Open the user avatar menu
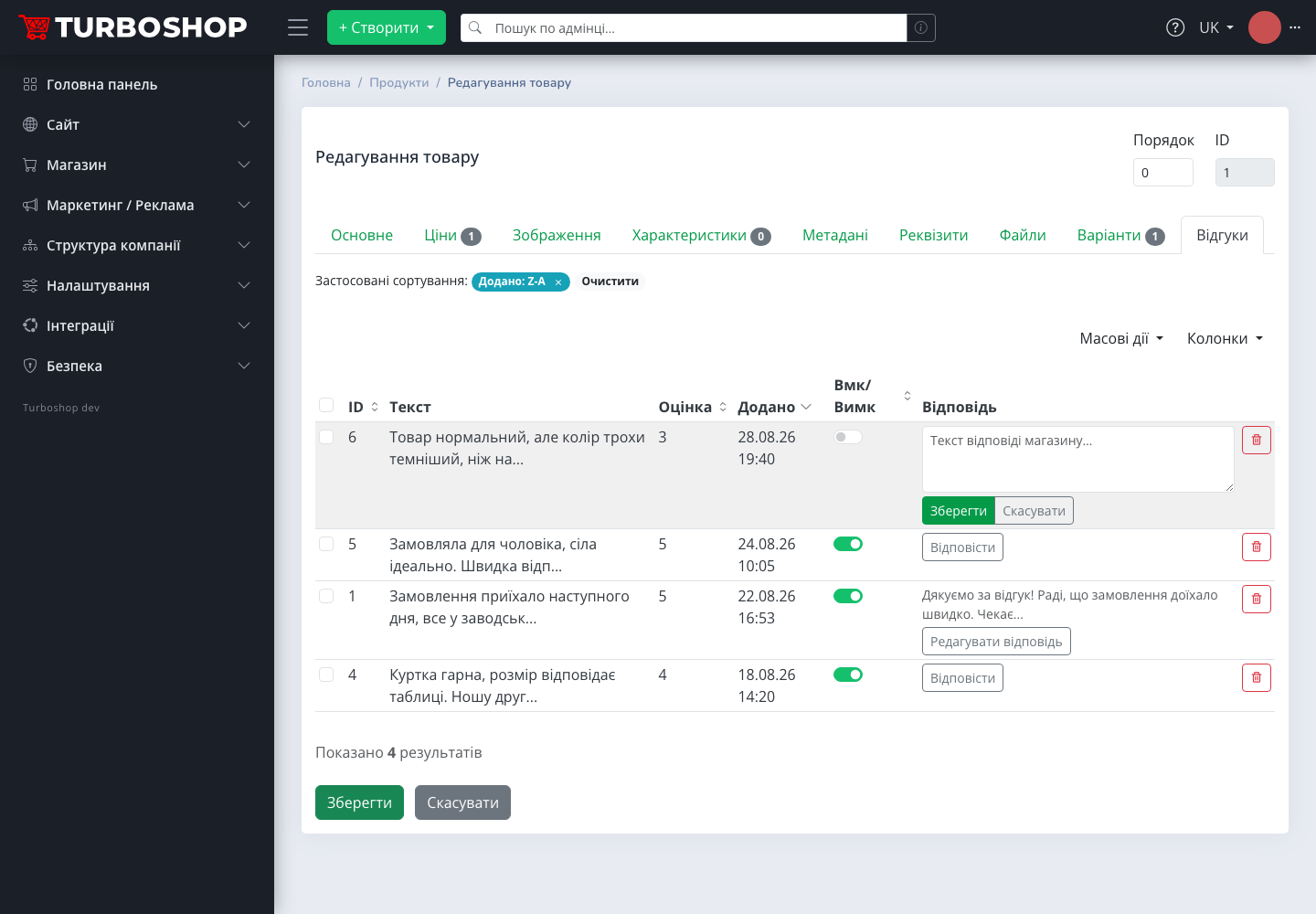The image size is (1316, 914). [1265, 27]
